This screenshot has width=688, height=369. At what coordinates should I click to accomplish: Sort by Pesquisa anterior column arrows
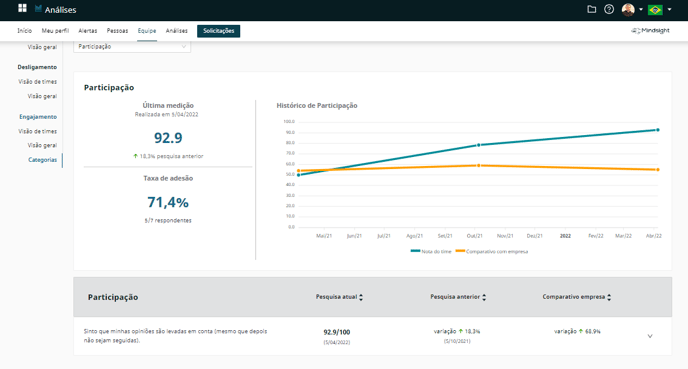pyautogui.click(x=484, y=297)
